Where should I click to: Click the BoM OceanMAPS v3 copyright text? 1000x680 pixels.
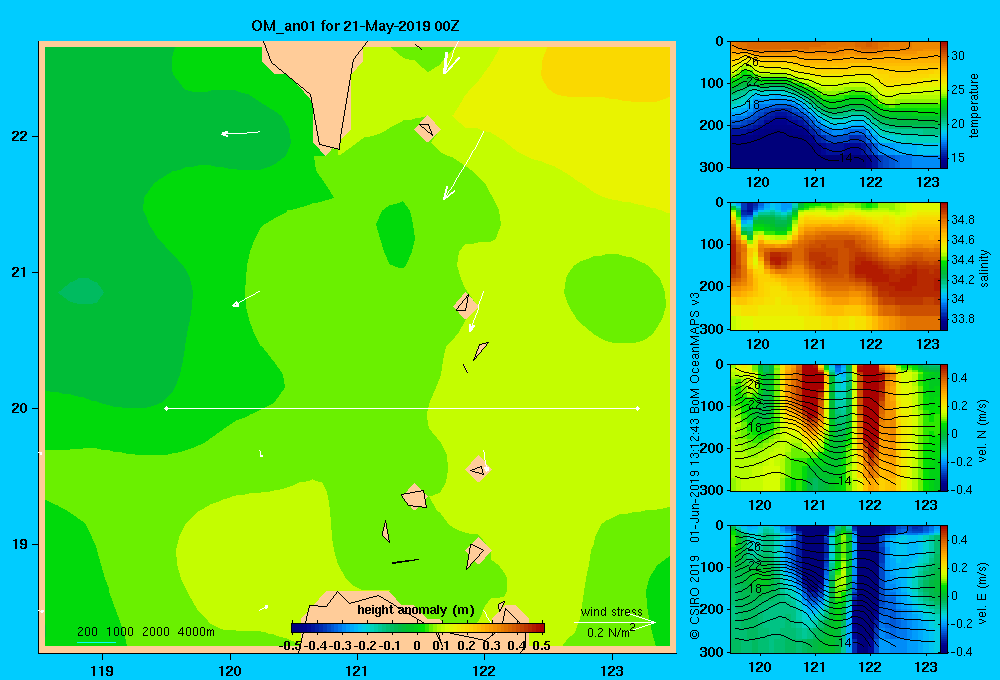click(x=695, y=465)
